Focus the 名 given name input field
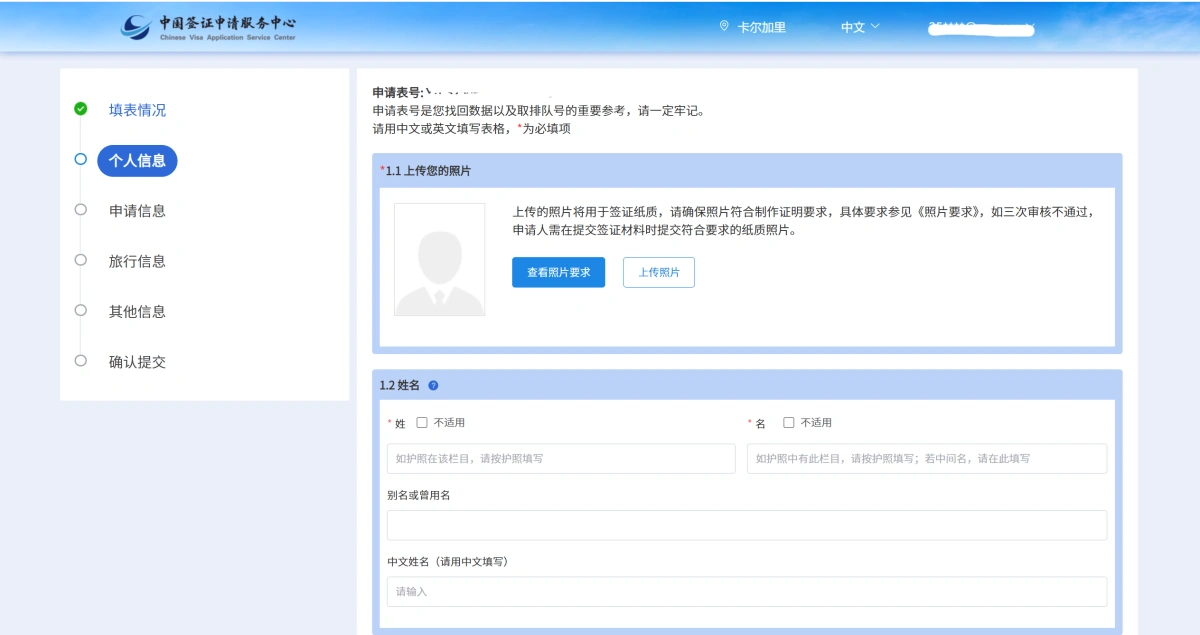Screen dimensions: 1200x635 [926, 458]
